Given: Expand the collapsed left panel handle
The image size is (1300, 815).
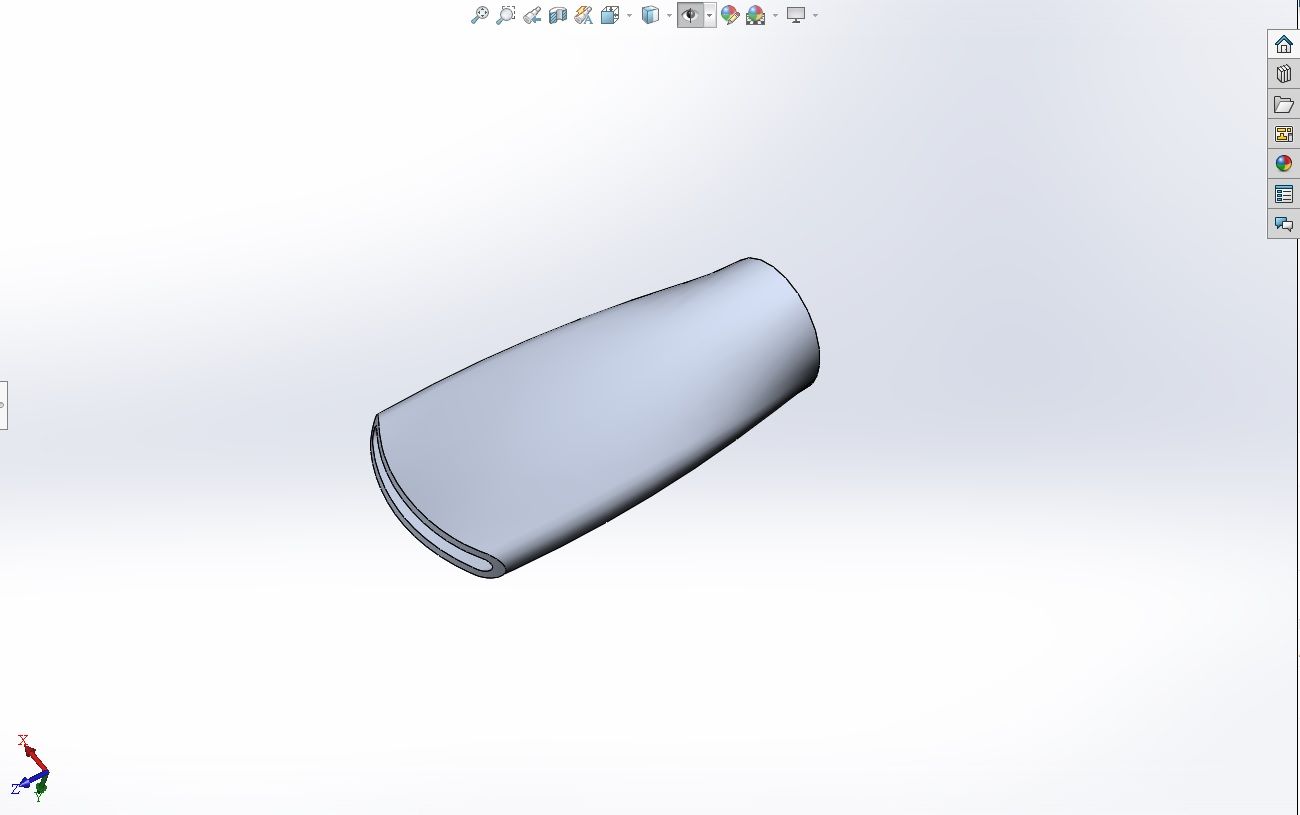Looking at the screenshot, I should 3,405.
